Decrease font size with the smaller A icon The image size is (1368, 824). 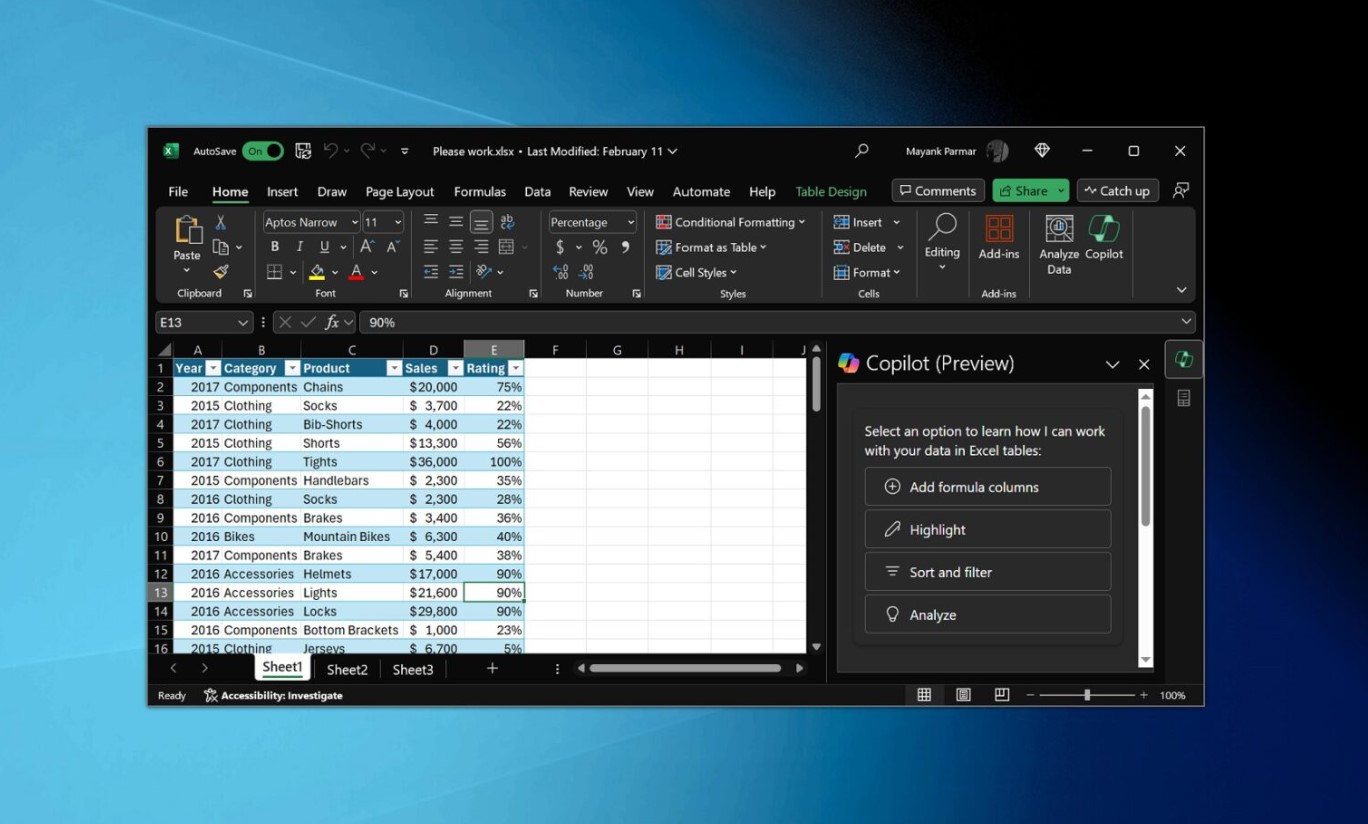click(393, 247)
